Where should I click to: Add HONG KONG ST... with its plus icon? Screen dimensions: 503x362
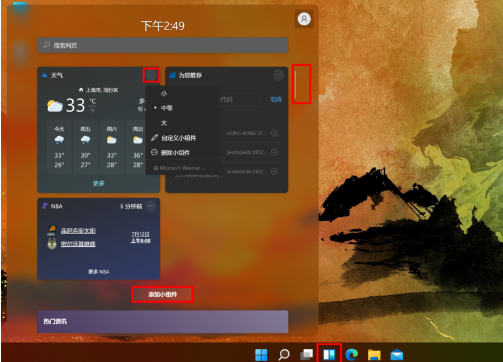pyautogui.click(x=274, y=133)
